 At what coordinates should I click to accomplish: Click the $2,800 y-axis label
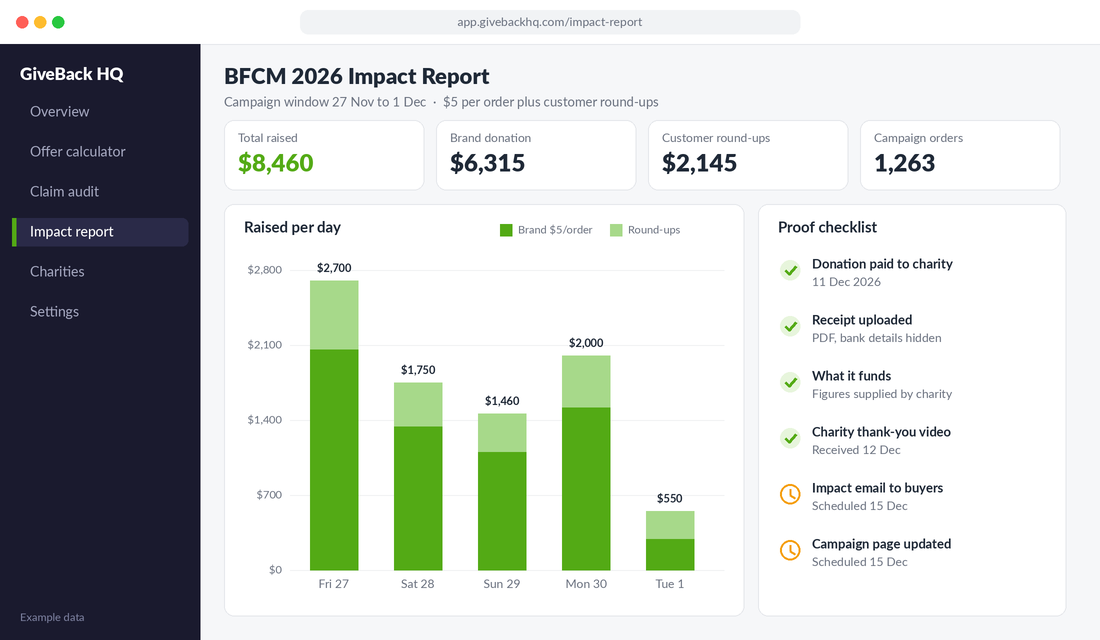264,270
